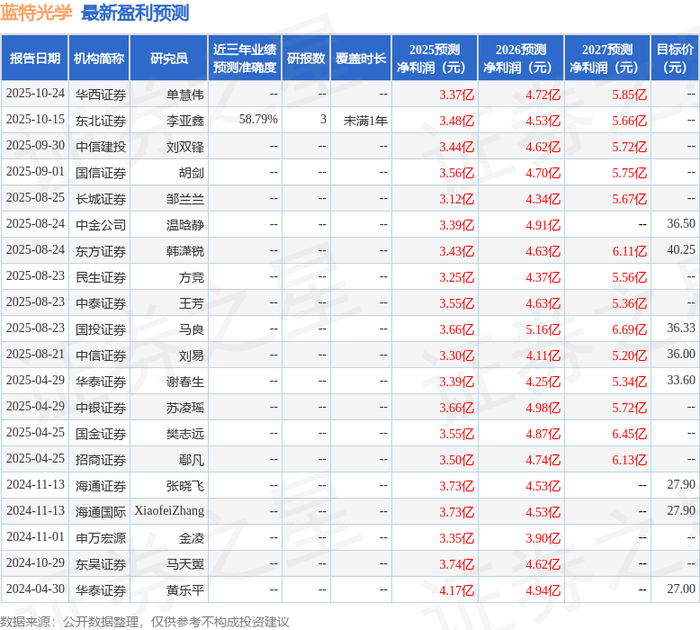This screenshot has width=700, height=630.
Task: Click the 2026预测净利润 column header
Action: [521, 58]
